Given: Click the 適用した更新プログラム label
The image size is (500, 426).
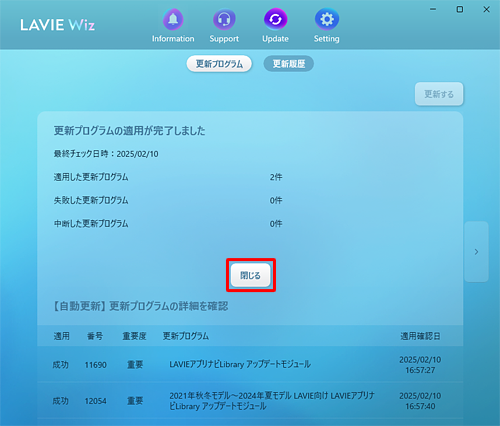Looking at the screenshot, I should (91, 177).
